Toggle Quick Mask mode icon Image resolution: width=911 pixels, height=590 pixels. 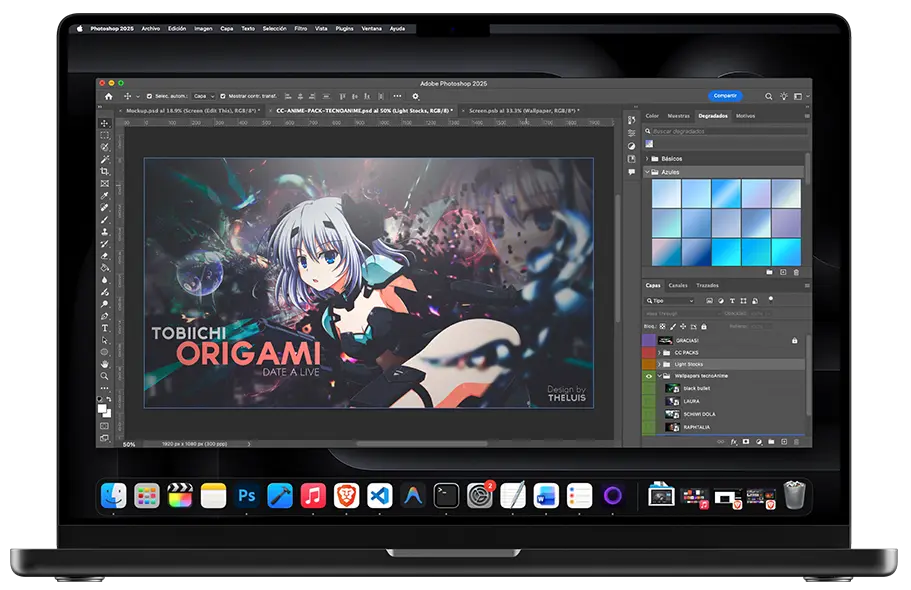point(105,426)
